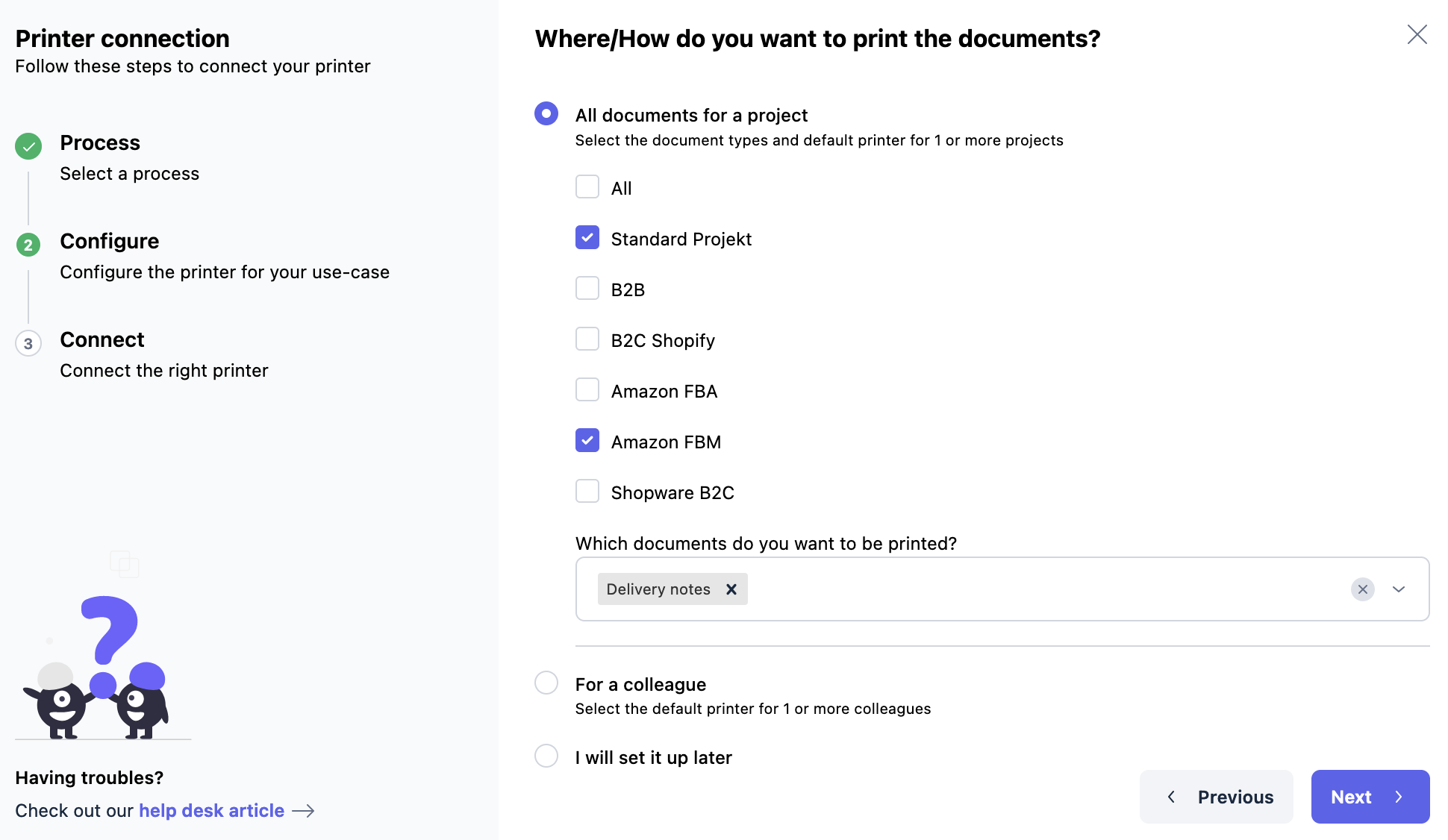The width and height of the screenshot is (1448, 840).
Task: Click inside the documents multi-select field
Action: (1045, 589)
